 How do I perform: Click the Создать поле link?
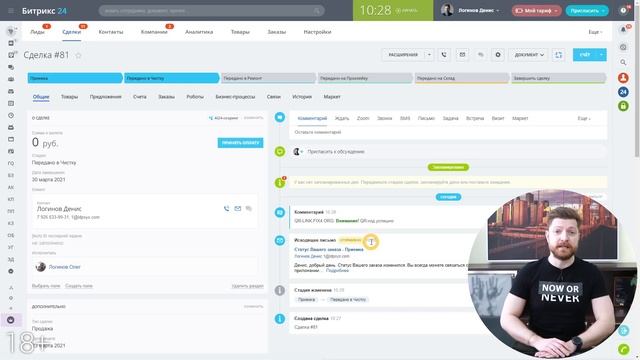point(79,286)
